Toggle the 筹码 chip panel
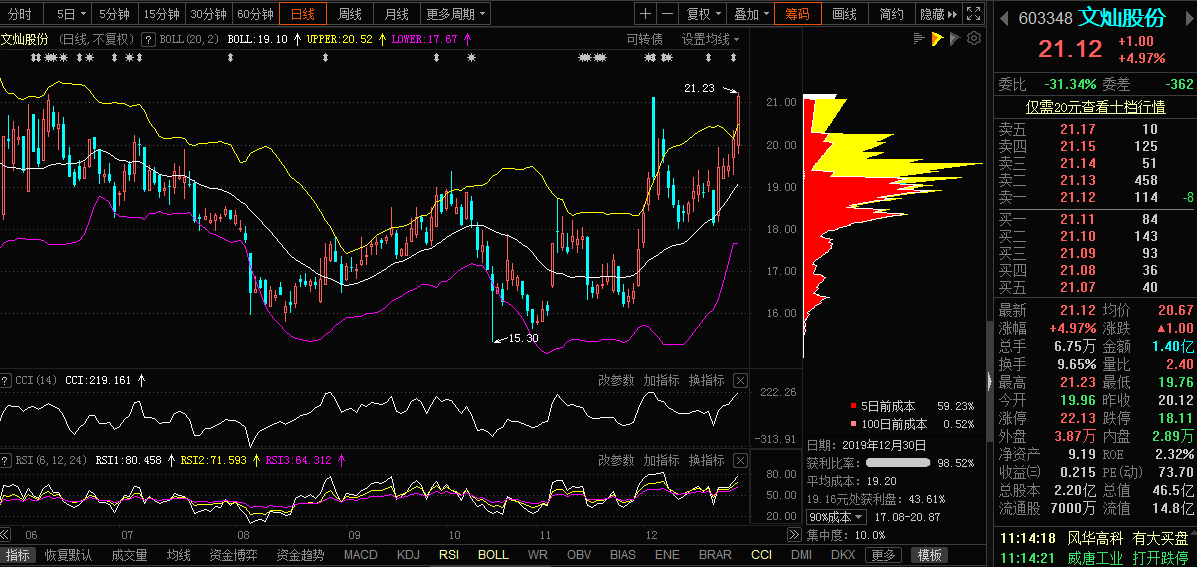The width and height of the screenshot is (1197, 567). pos(798,14)
